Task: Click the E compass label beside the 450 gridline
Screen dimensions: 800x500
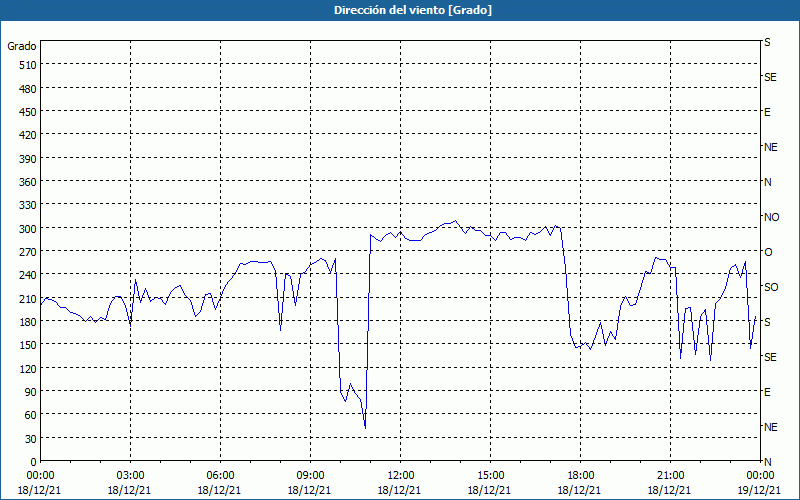Action: coord(767,112)
